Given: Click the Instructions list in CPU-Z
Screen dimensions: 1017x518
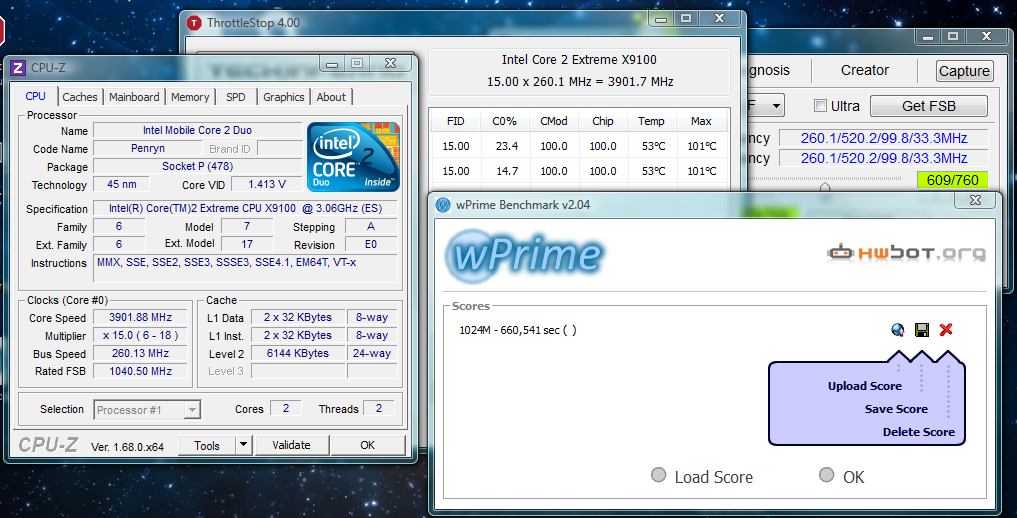Looking at the screenshot, I should (245, 268).
